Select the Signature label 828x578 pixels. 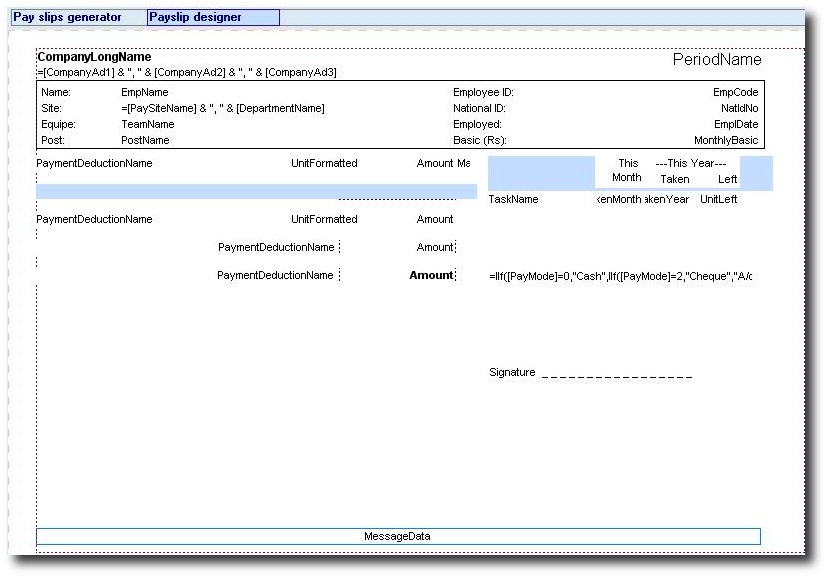(x=512, y=372)
